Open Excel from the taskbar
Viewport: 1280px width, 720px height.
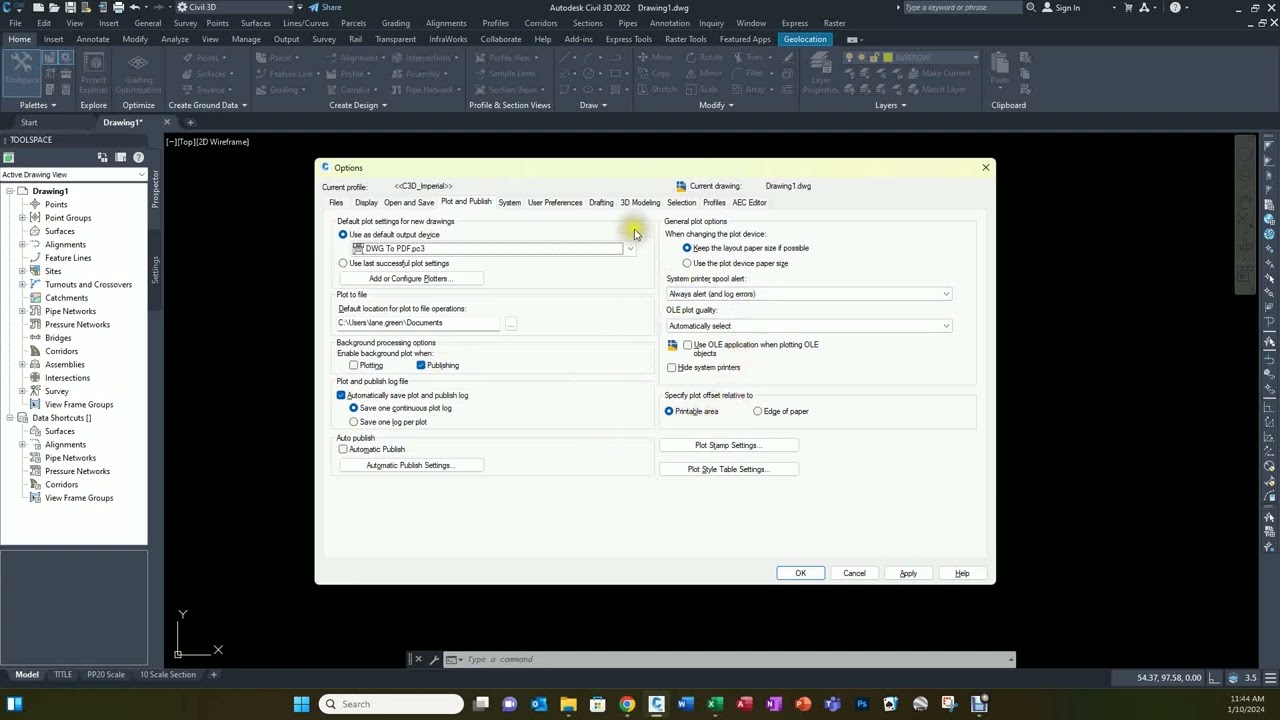point(714,704)
